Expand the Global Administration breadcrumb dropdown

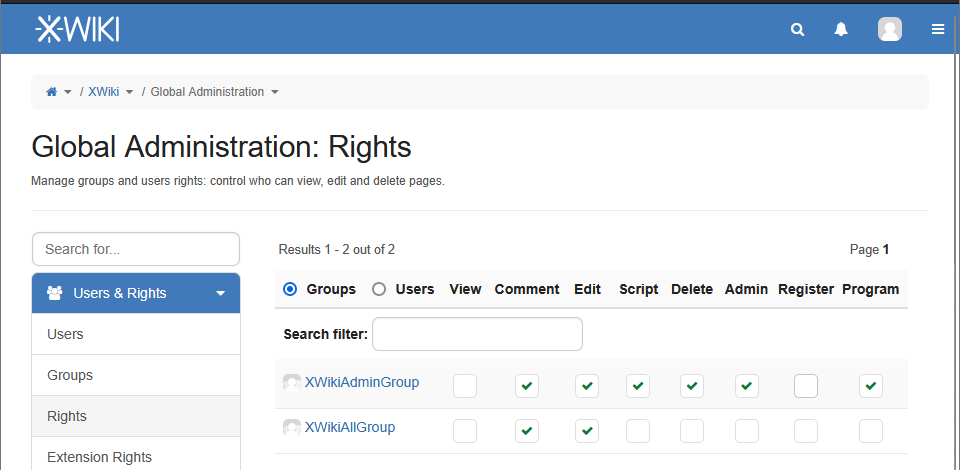pos(275,92)
